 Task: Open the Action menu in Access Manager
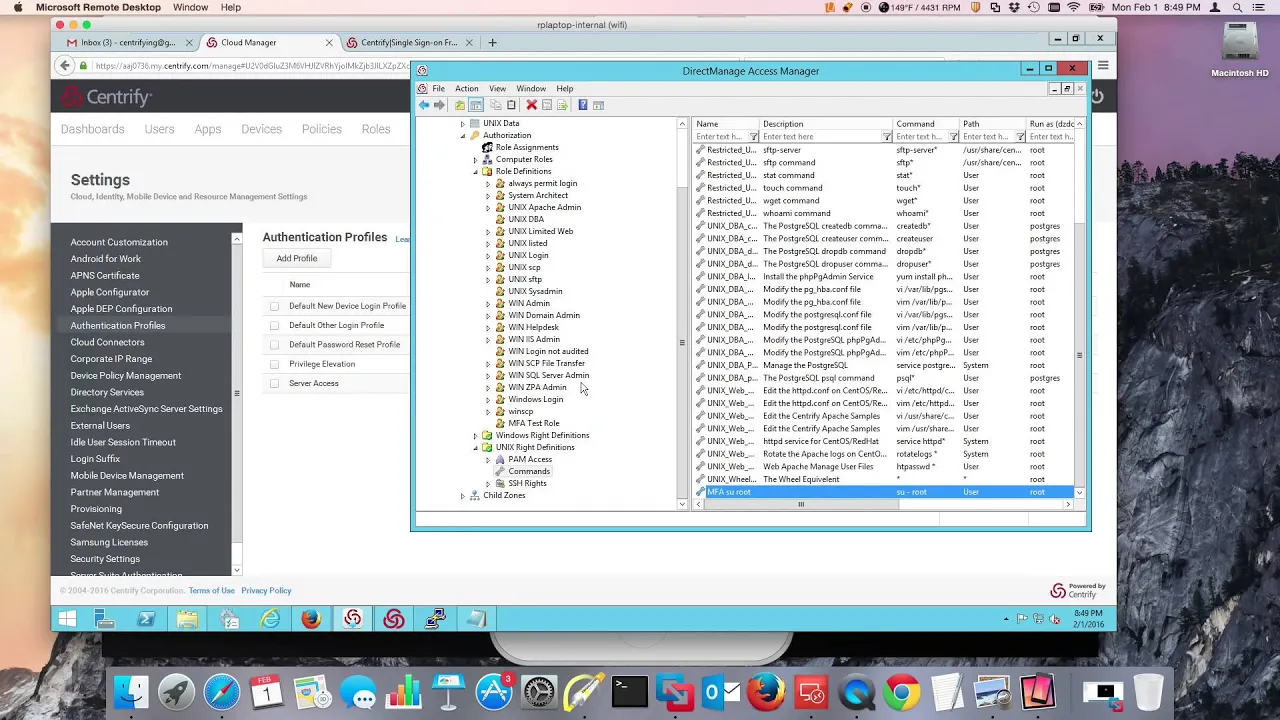(467, 89)
